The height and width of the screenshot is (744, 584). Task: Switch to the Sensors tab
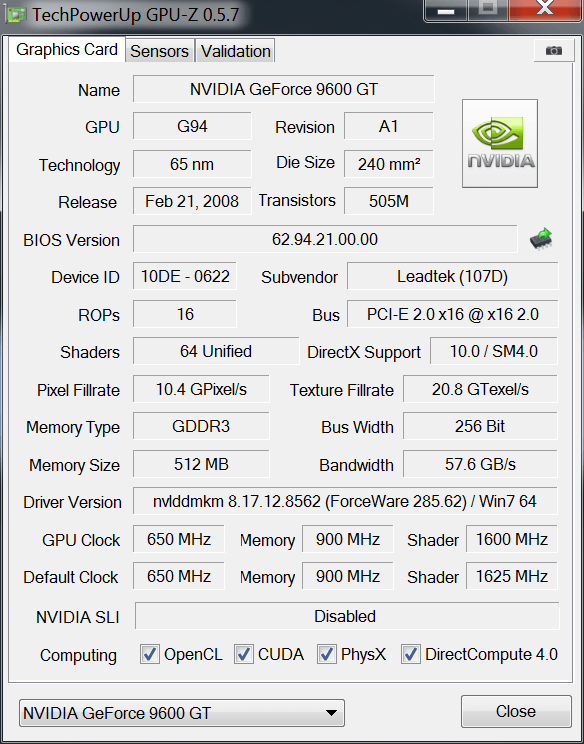(159, 51)
